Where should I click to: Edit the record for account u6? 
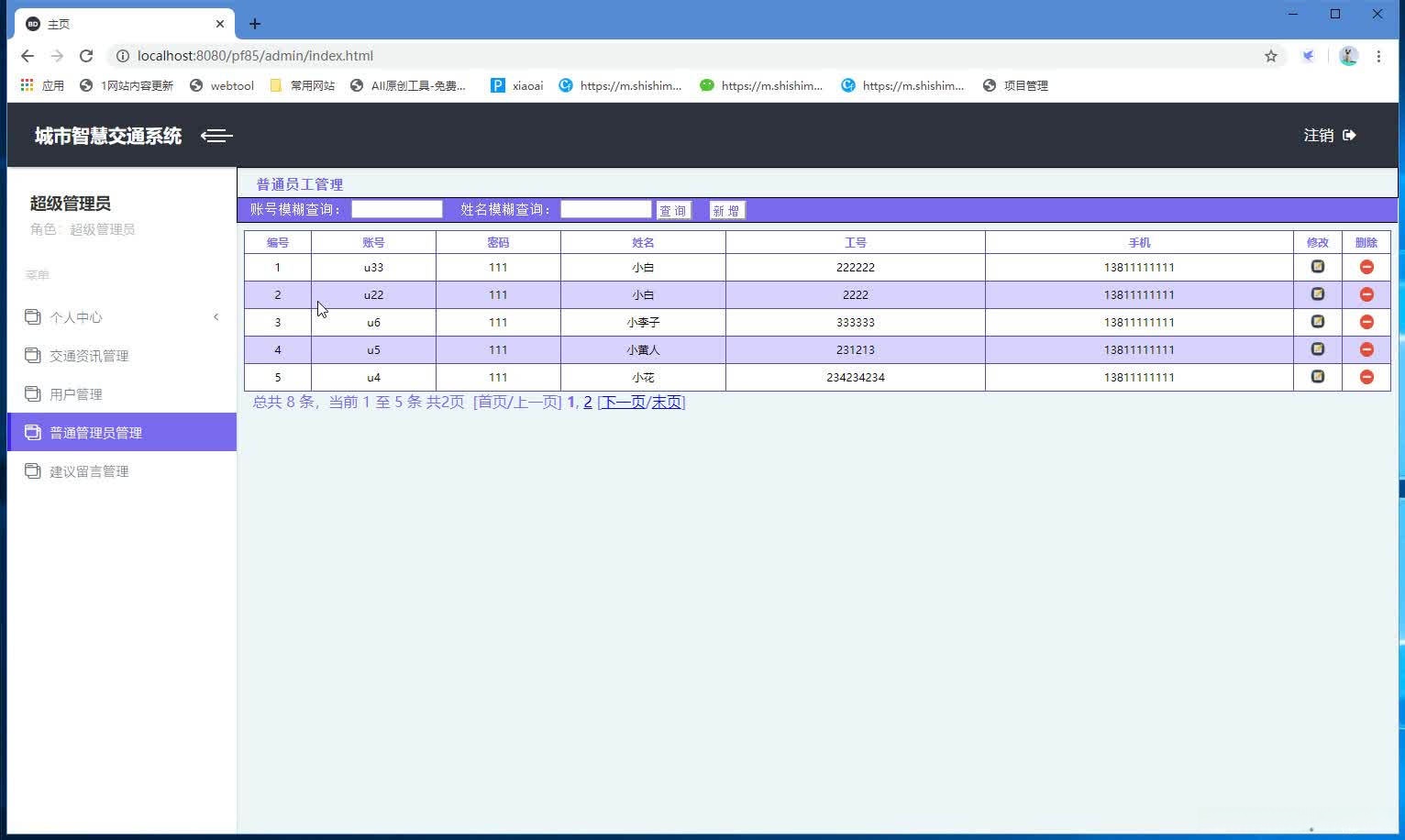1318,322
